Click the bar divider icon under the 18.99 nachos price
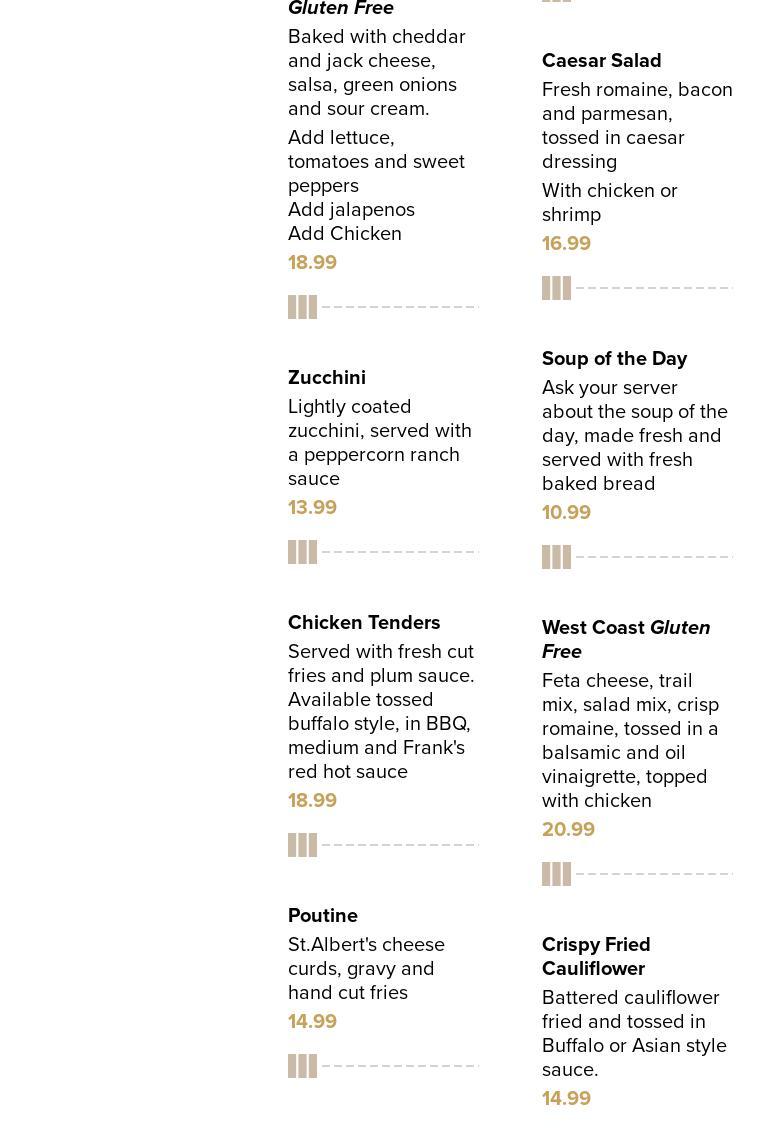 [302, 307]
